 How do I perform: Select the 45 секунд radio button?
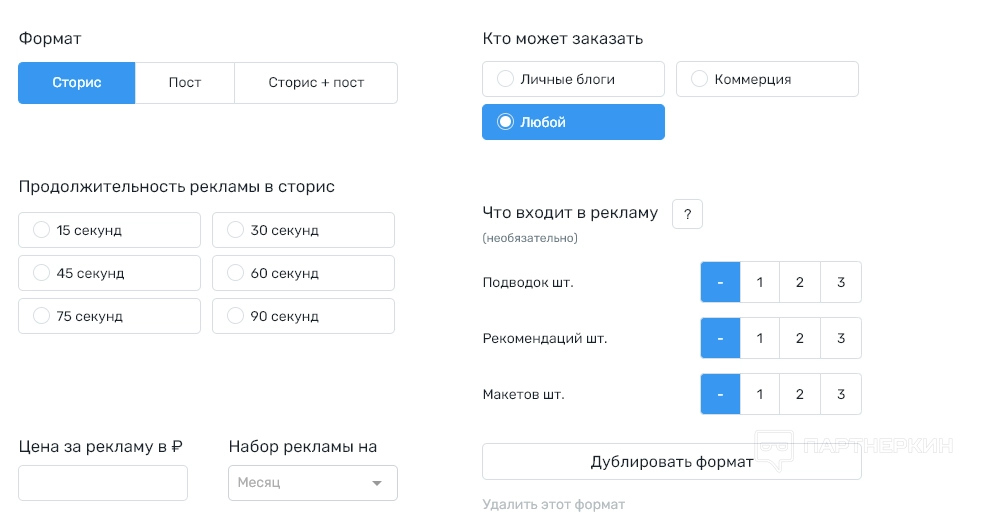42,273
